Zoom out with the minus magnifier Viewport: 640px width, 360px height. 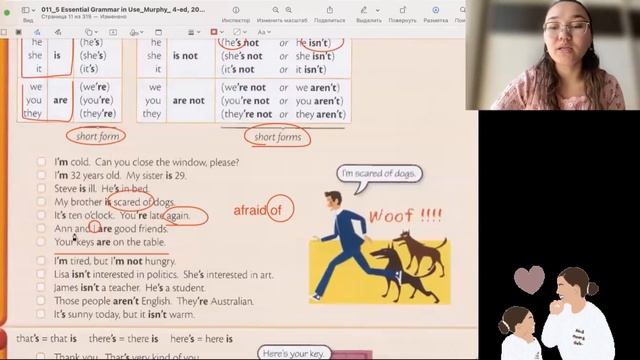coord(276,10)
